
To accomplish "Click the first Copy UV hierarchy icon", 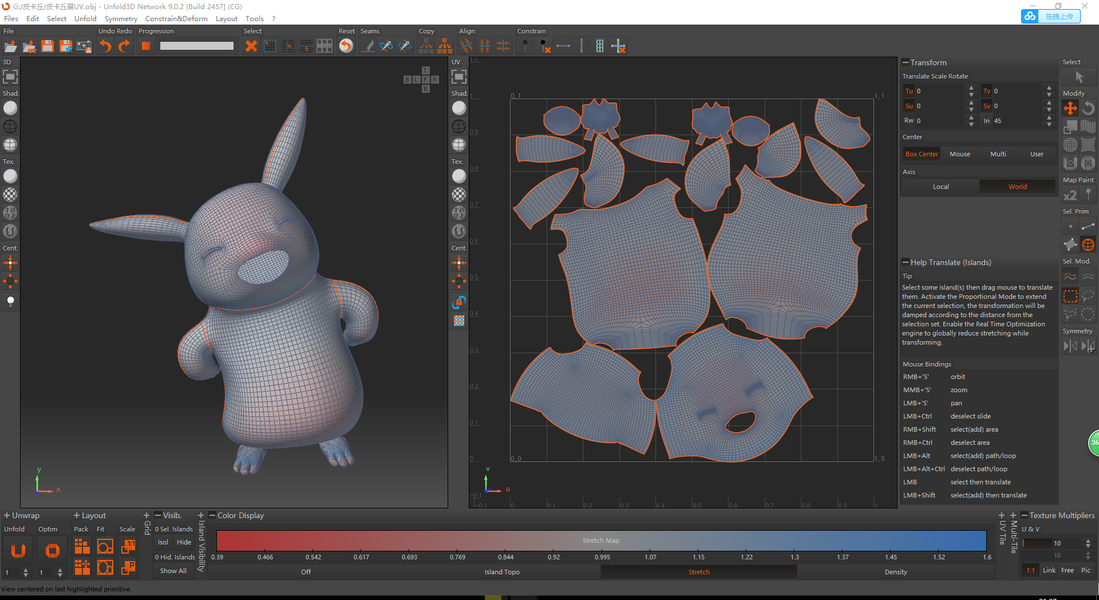I will [x=425, y=46].
